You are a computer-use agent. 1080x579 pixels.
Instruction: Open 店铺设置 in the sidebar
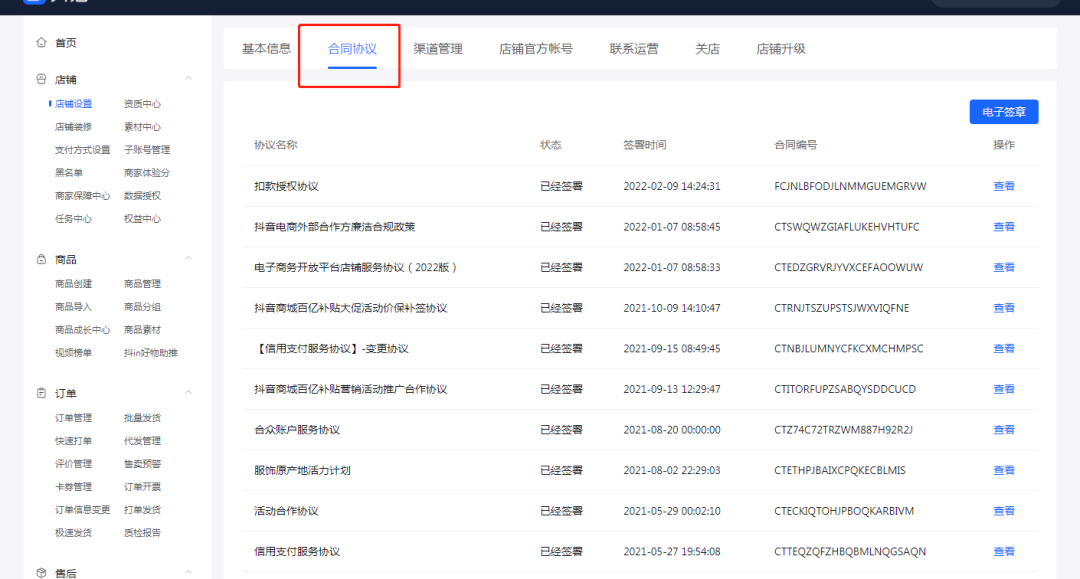pos(73,104)
